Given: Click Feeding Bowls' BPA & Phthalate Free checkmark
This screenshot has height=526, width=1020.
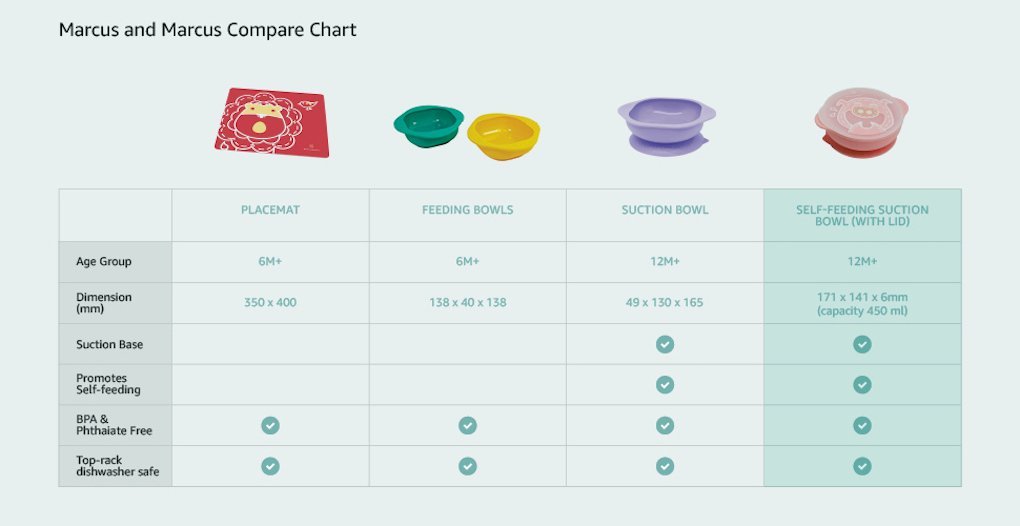Looking at the screenshot, I should (x=467, y=425).
